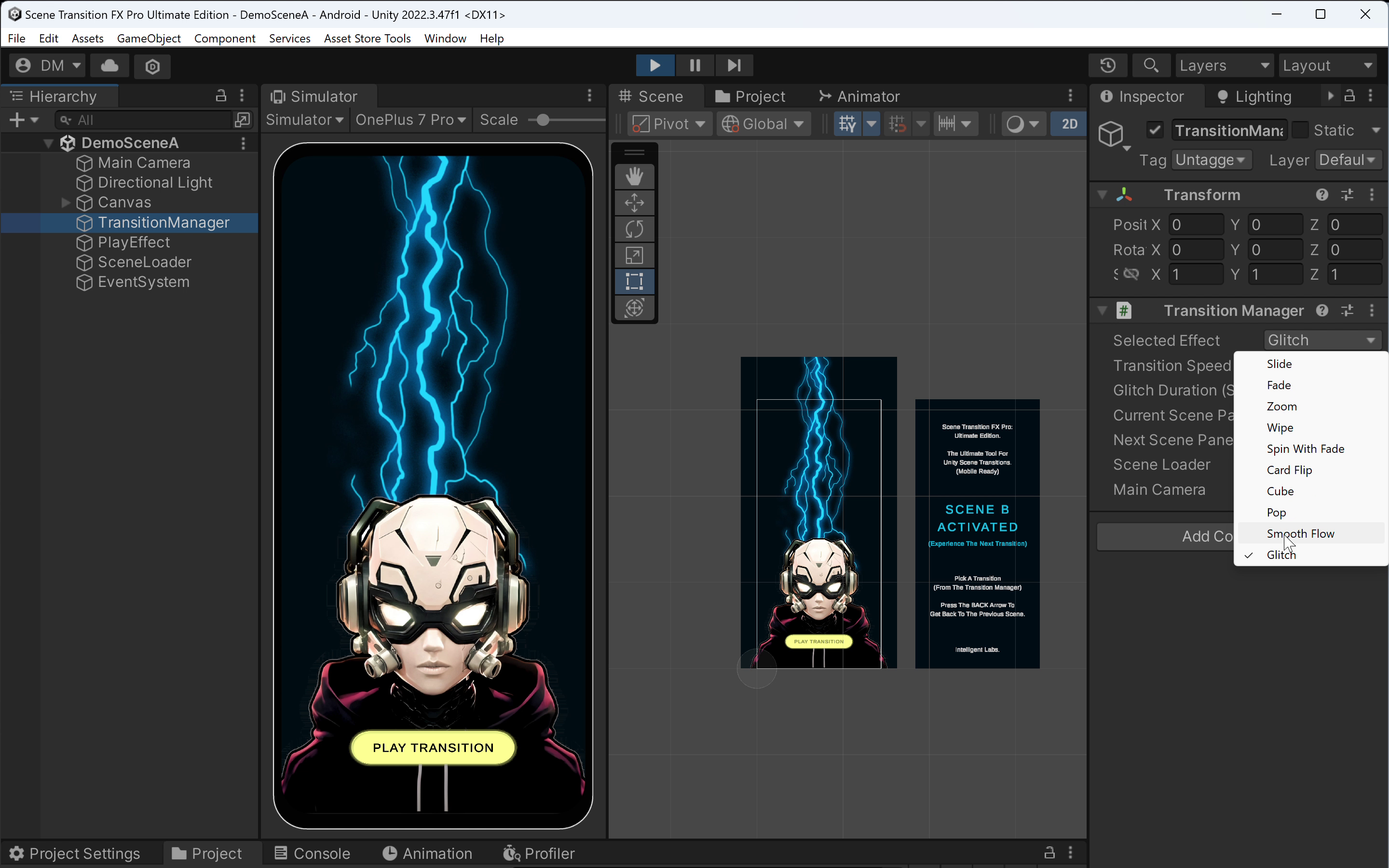
Task: Click the object name field TransitionManager
Action: 1229,130
